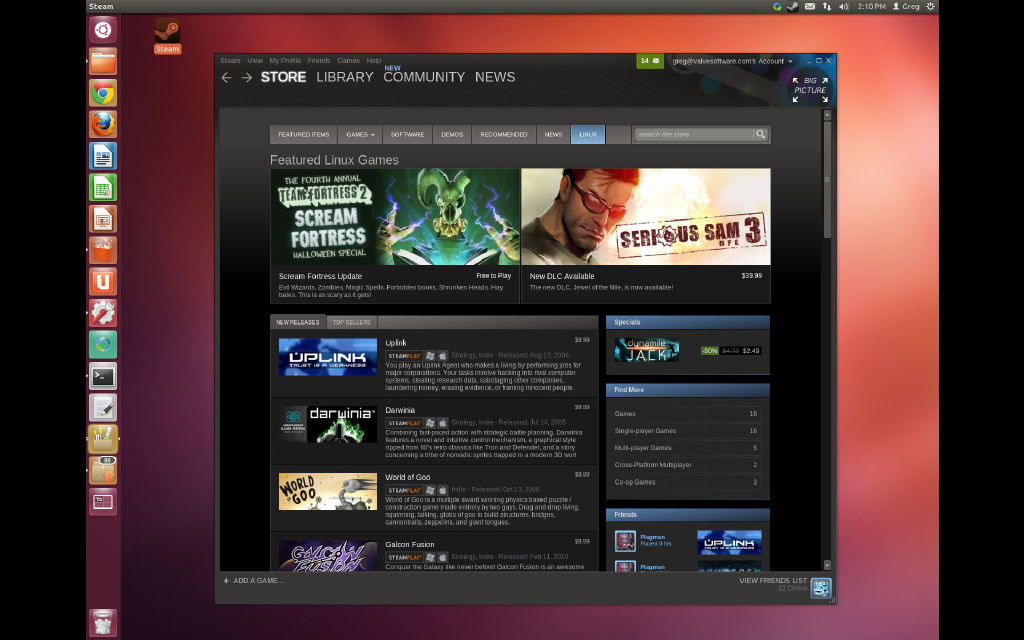1024x640 pixels.
Task: Open the Linux tab in store navigation
Action: [x=588, y=135]
